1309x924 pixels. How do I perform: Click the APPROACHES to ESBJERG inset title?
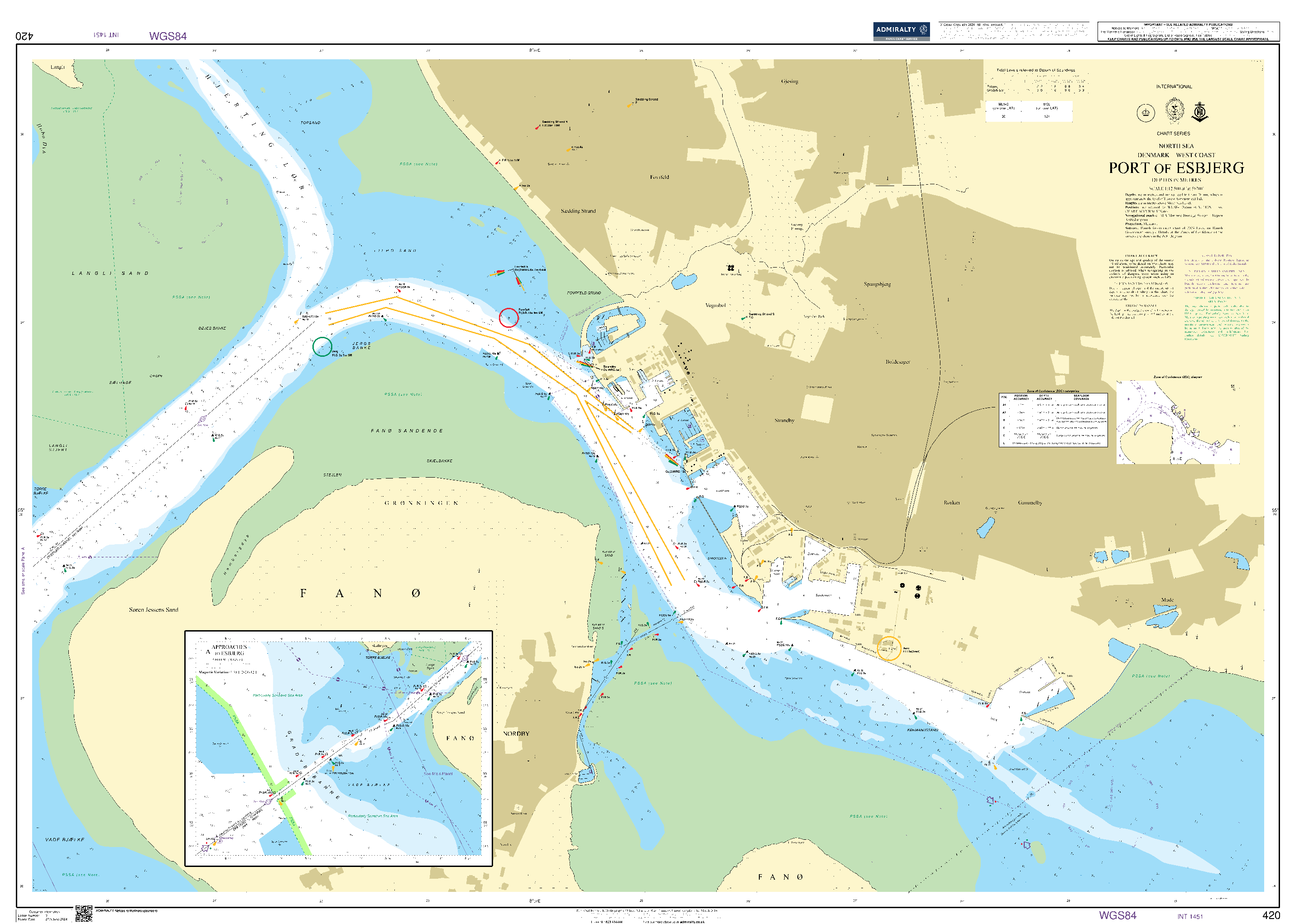coord(229,650)
